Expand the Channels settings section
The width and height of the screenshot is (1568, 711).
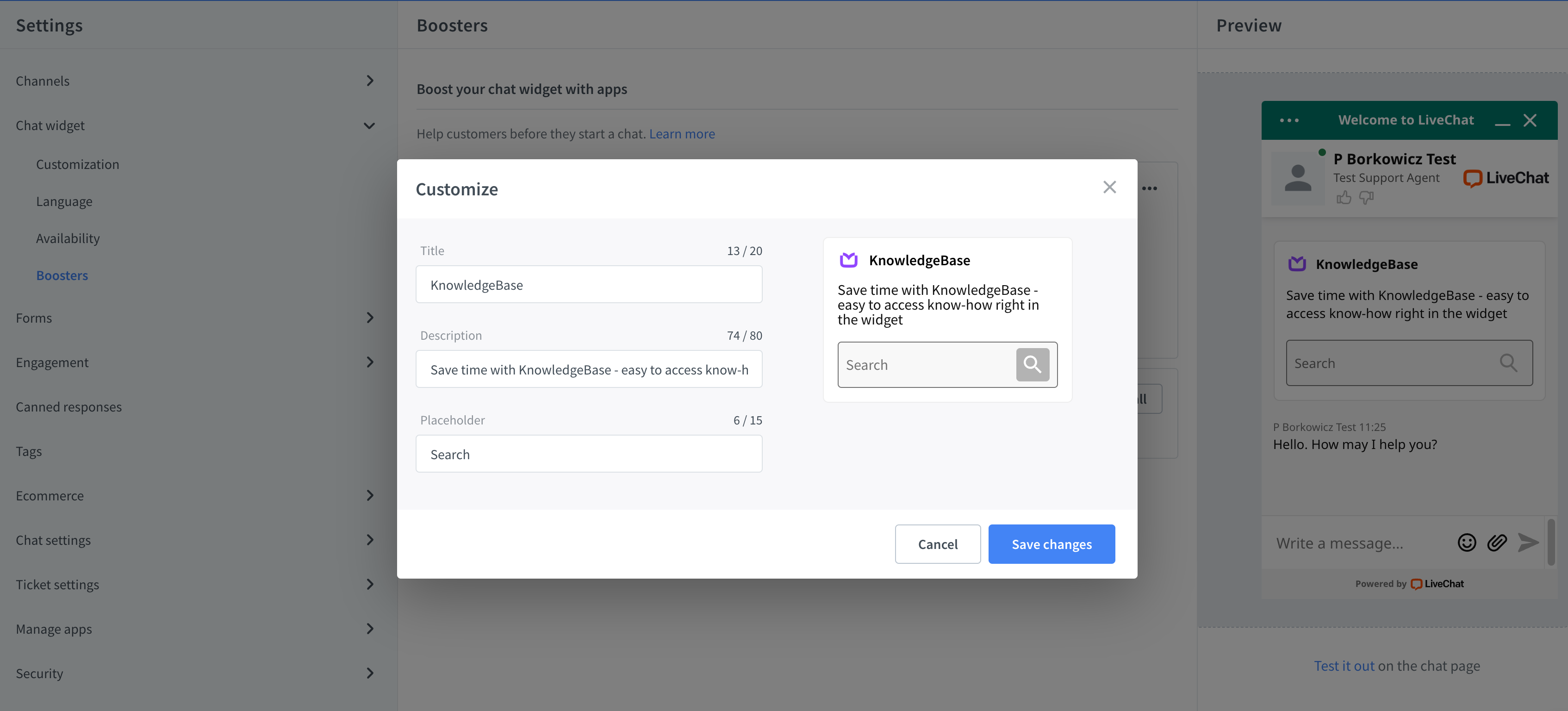[x=369, y=81]
